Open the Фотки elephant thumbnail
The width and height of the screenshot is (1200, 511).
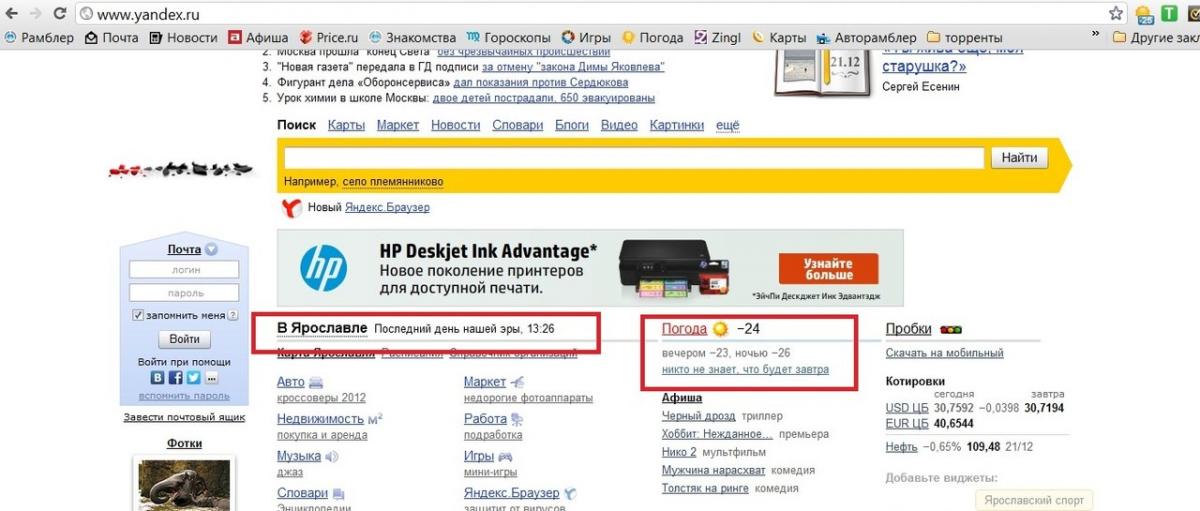click(x=184, y=484)
